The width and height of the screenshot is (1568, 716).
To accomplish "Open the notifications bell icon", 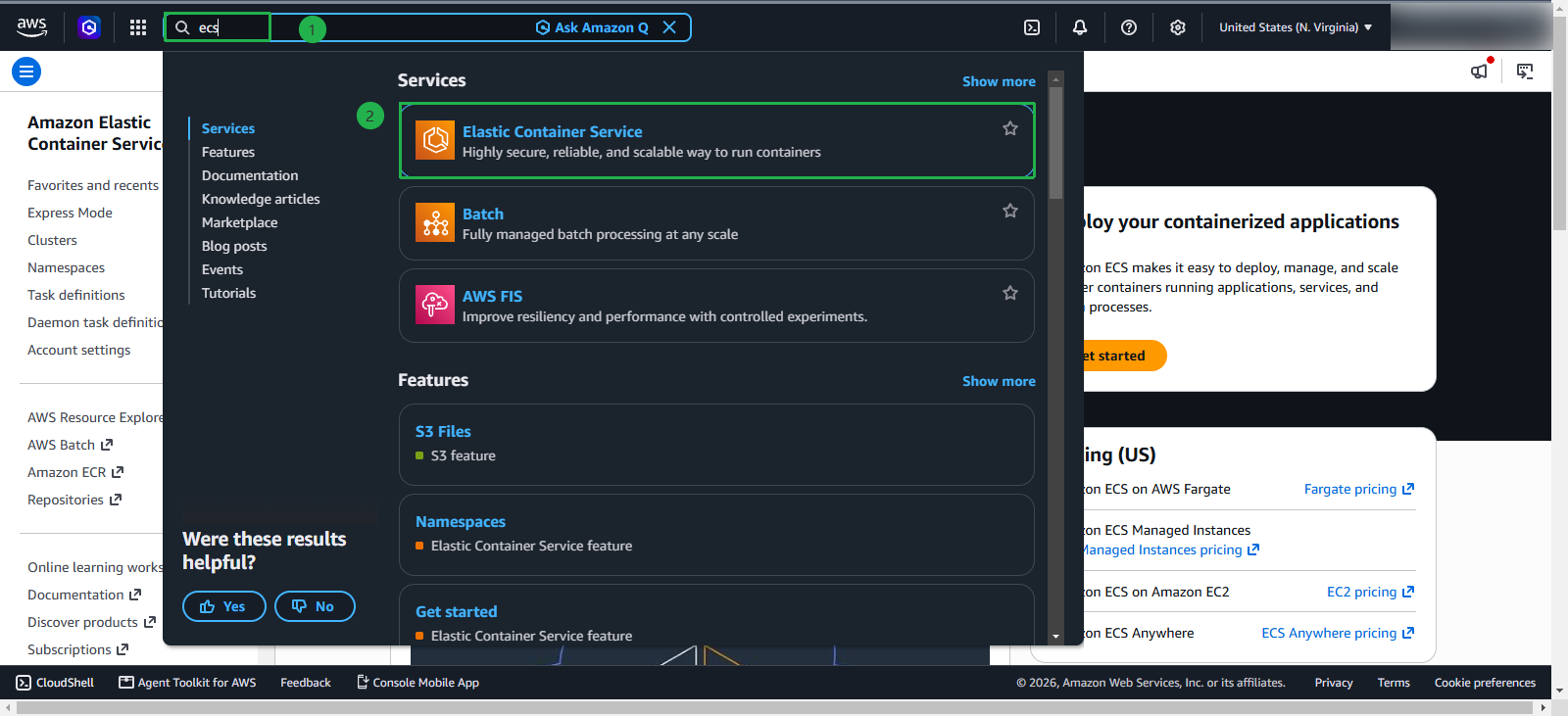I will pyautogui.click(x=1080, y=27).
